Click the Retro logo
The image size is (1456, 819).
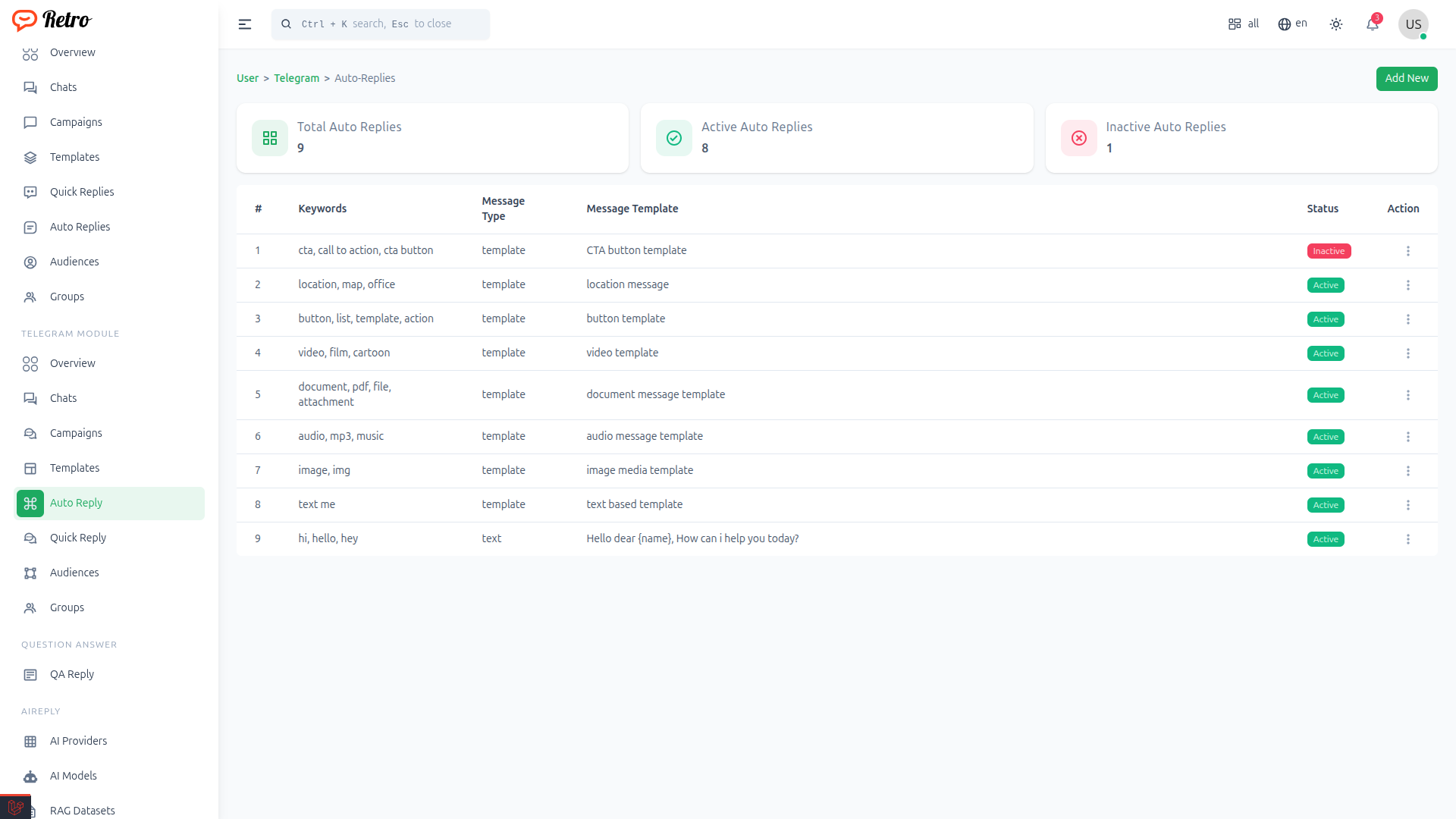[x=52, y=20]
